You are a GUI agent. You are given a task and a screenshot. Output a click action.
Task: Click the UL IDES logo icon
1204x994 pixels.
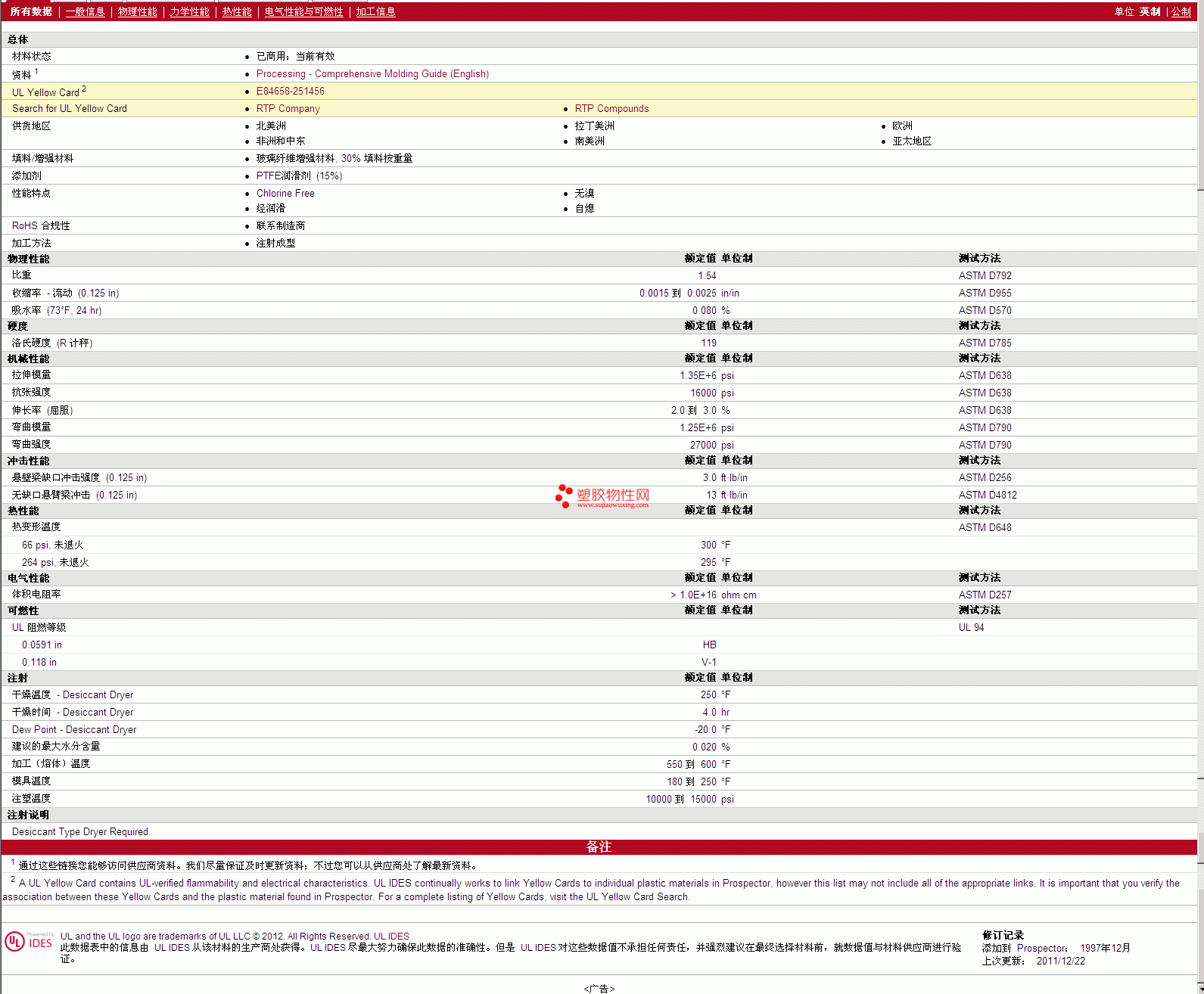click(x=29, y=941)
